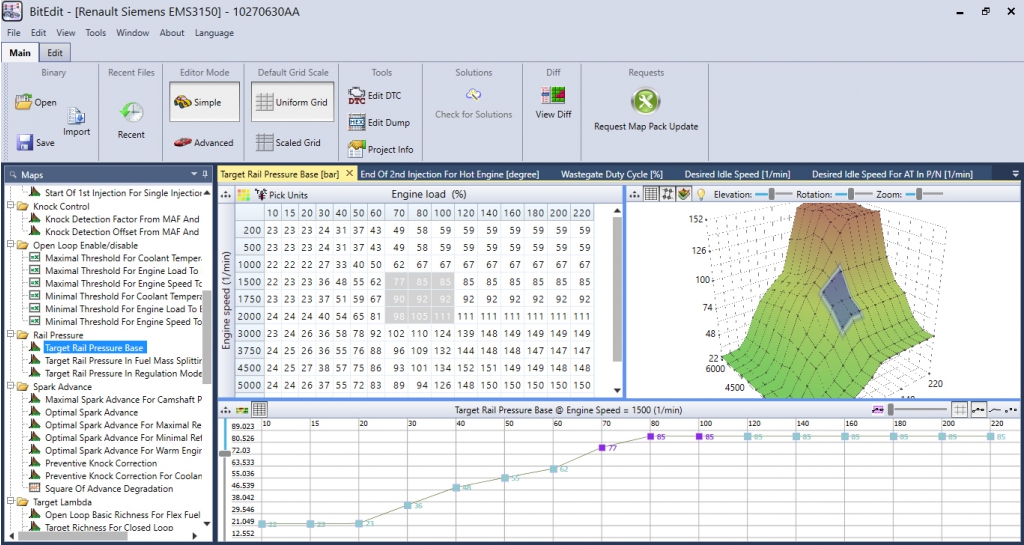The width and height of the screenshot is (1024, 545).
Task: Open the Language menu
Action: (214, 33)
